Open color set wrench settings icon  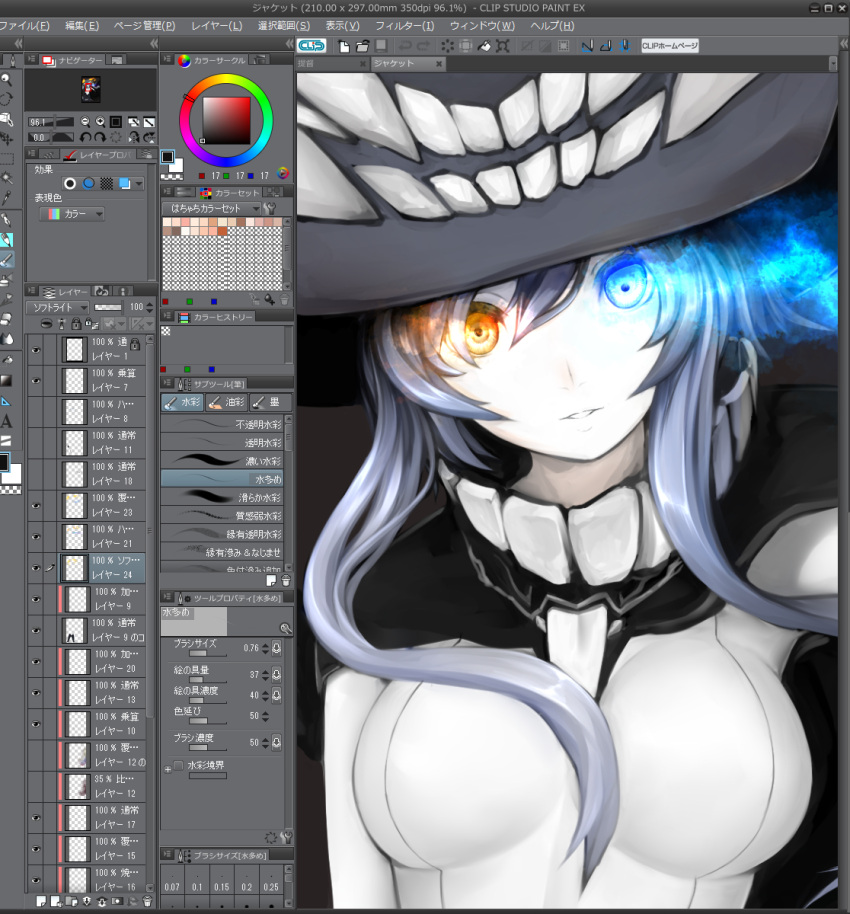click(269, 208)
